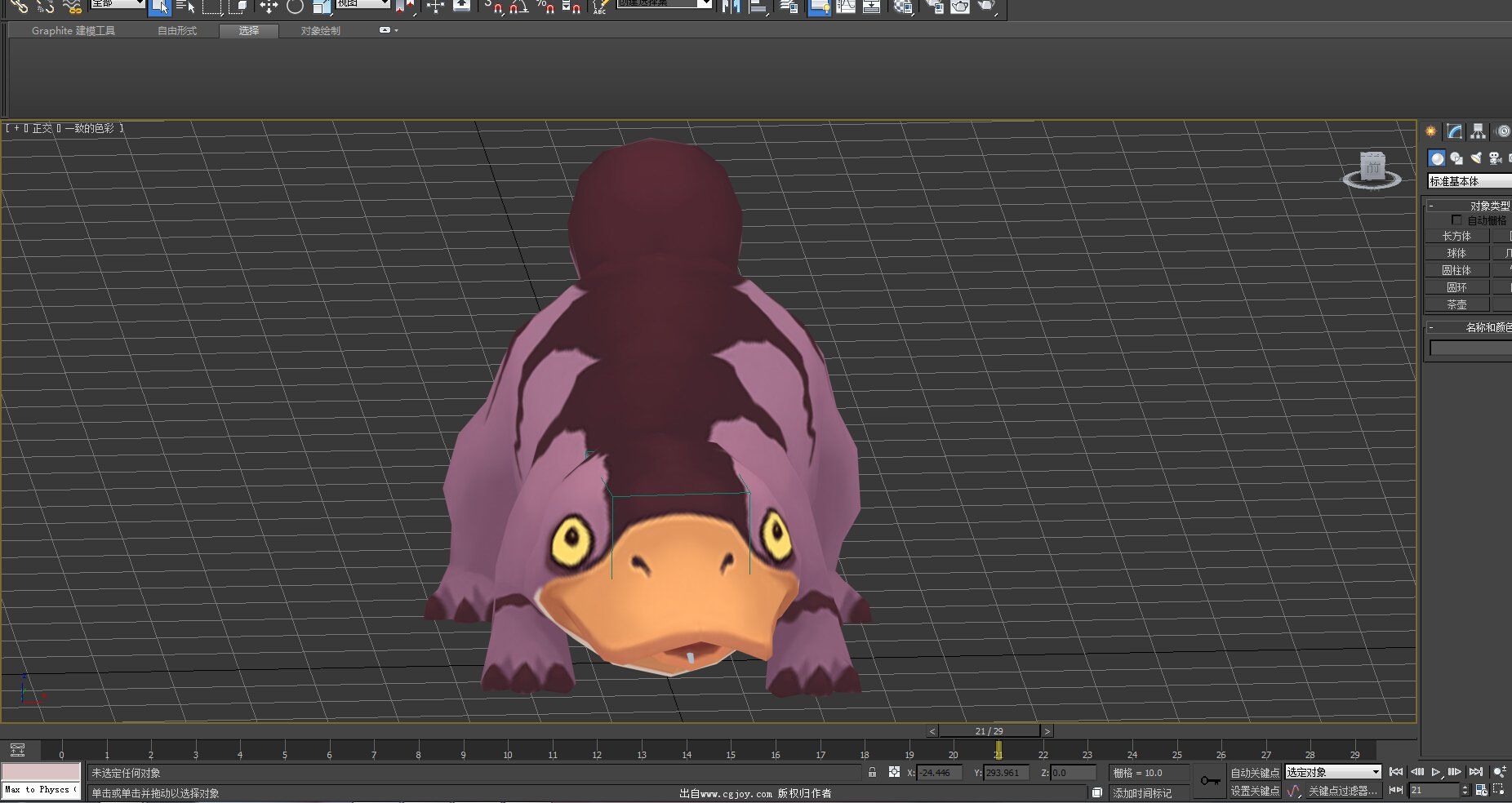
Task: Open the Hierarchy command panel tab
Action: [x=1478, y=131]
